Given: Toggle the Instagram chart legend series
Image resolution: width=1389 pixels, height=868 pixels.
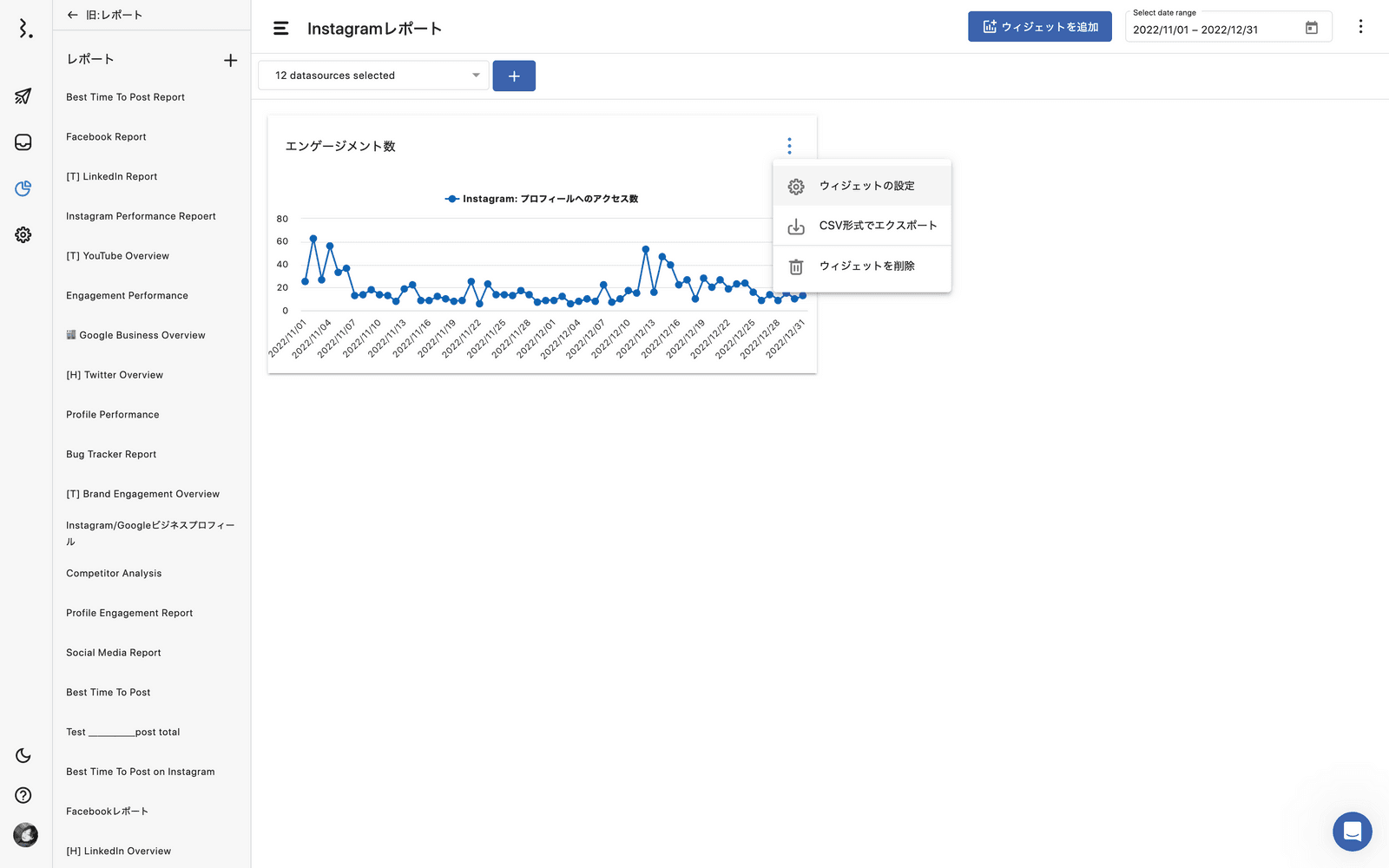Looking at the screenshot, I should pyautogui.click(x=542, y=199).
